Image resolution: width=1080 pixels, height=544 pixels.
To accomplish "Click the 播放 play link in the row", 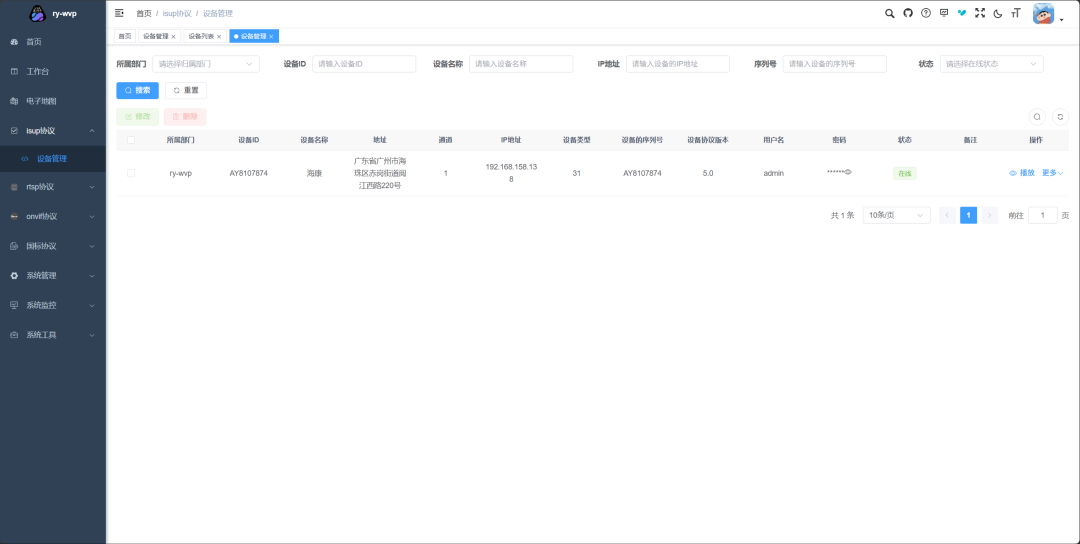I will (1022, 173).
